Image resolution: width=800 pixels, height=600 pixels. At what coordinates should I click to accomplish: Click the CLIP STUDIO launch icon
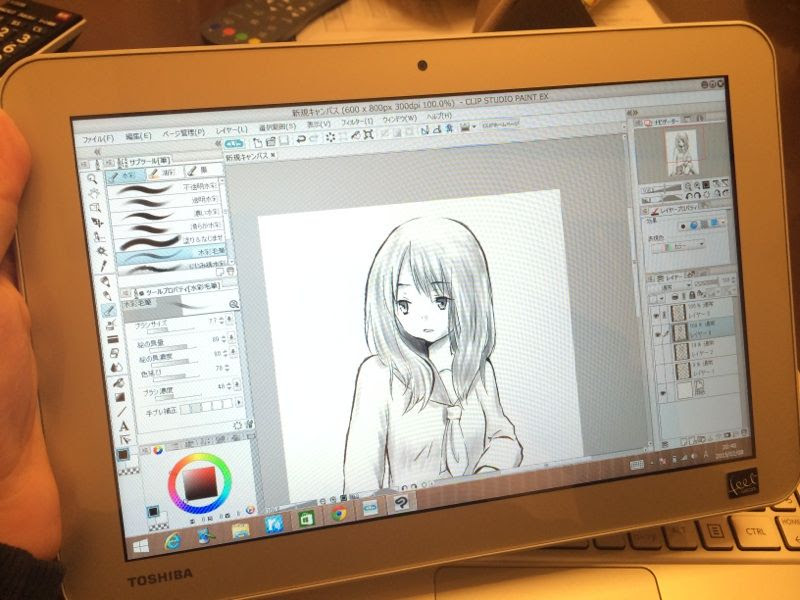(x=234, y=143)
